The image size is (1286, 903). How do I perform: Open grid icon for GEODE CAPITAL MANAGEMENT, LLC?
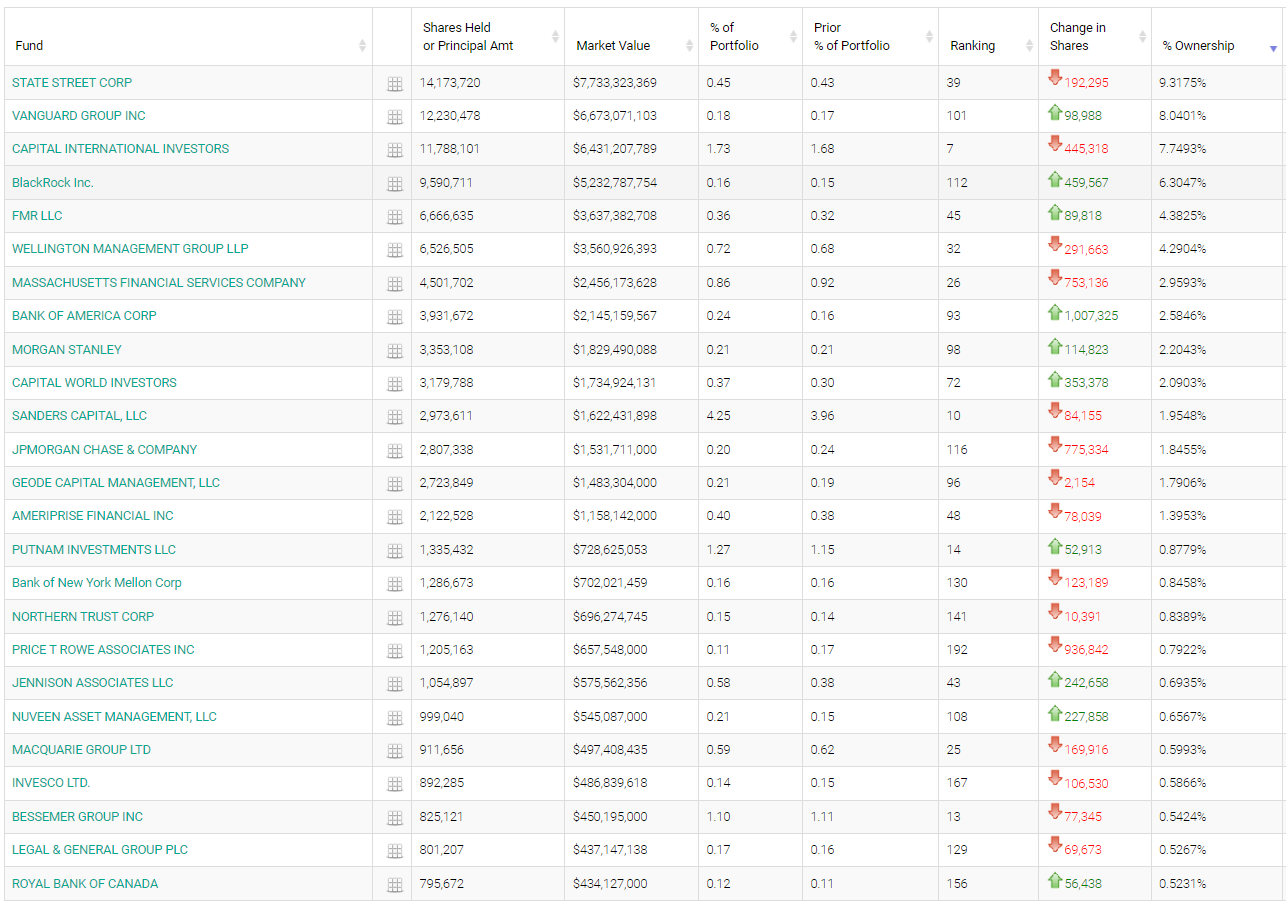tap(394, 484)
